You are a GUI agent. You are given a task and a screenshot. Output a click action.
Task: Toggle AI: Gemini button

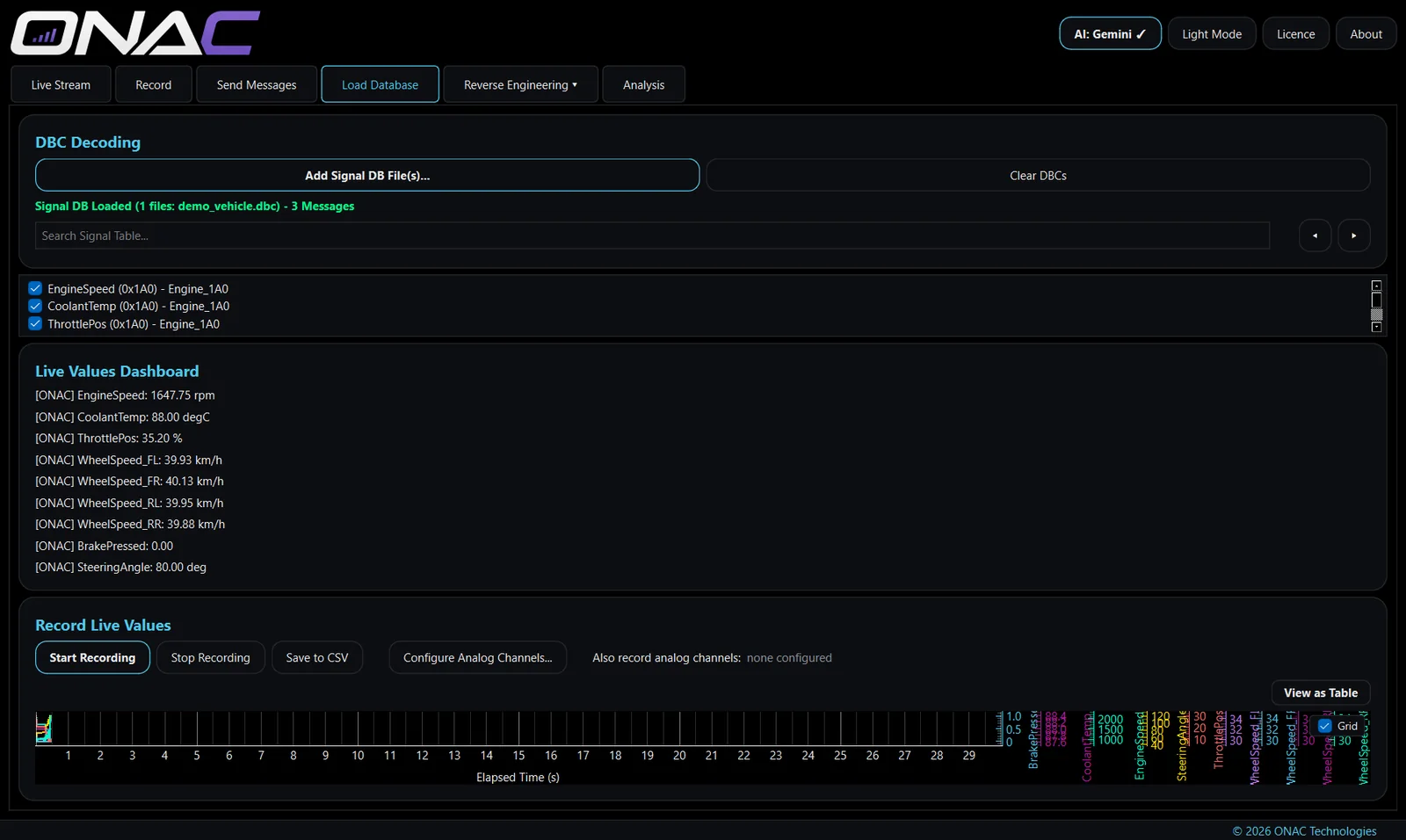pos(1110,33)
